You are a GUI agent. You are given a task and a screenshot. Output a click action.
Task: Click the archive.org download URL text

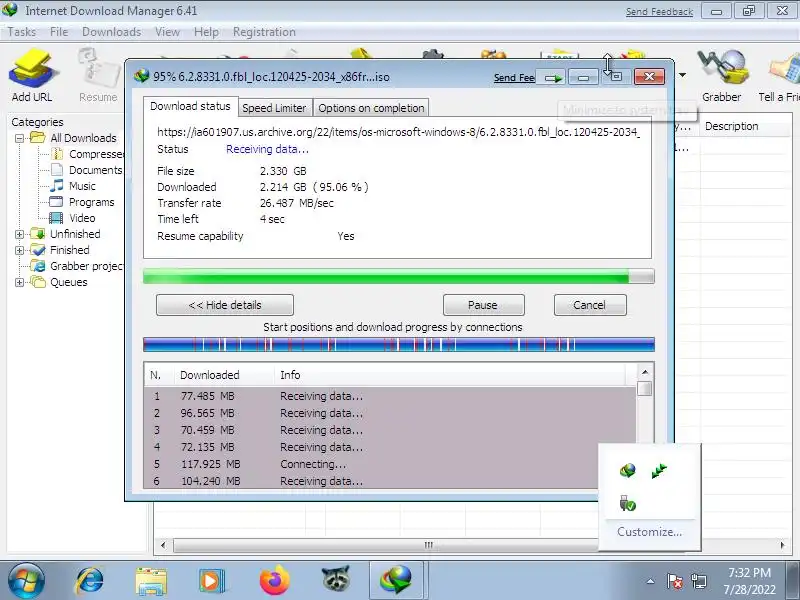tap(398, 132)
